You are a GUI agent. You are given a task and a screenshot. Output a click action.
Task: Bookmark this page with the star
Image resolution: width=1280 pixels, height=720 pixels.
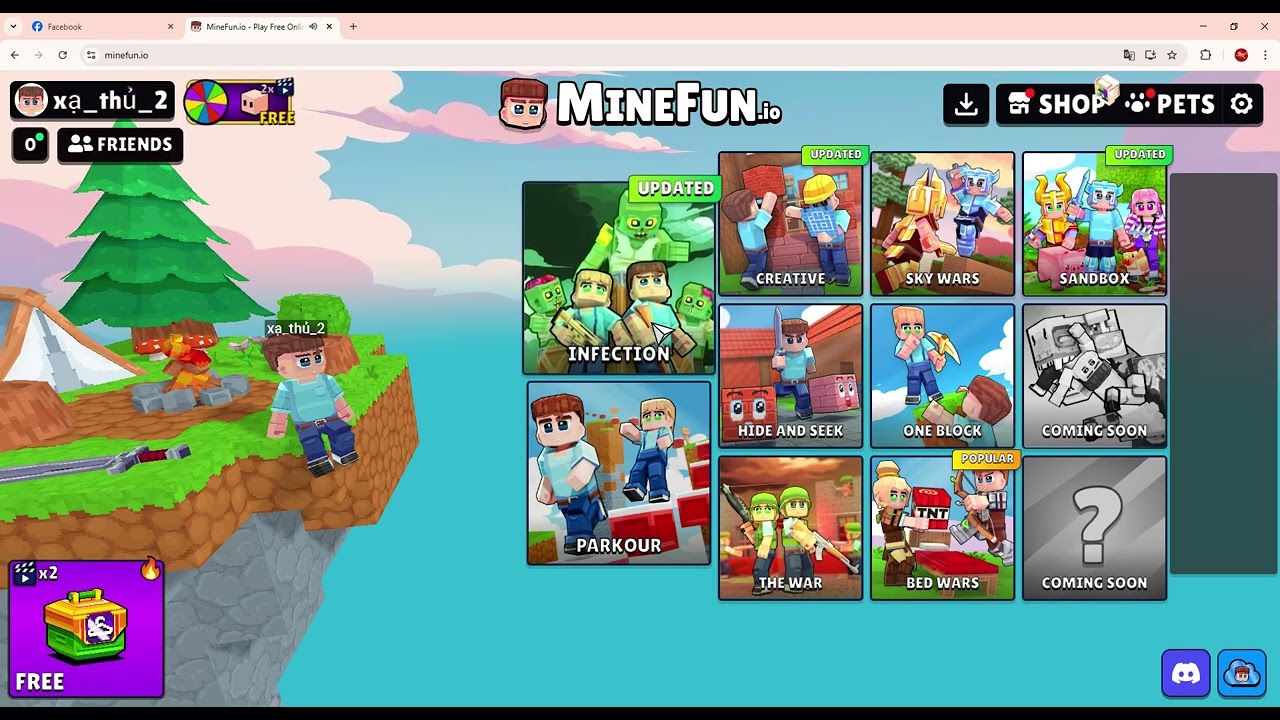point(1172,55)
